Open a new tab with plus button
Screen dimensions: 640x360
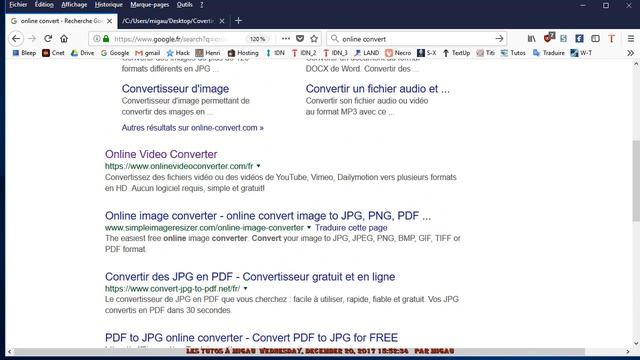(x=239, y=21)
